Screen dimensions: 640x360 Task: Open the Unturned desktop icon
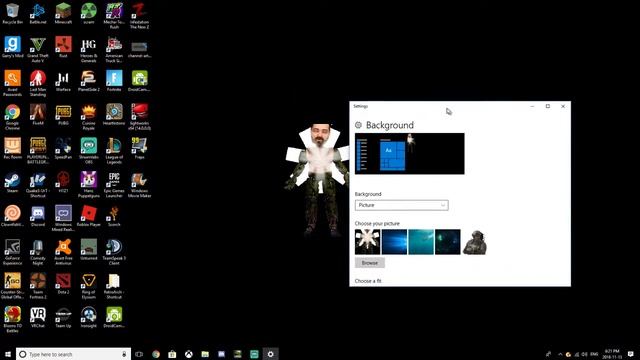[89, 250]
